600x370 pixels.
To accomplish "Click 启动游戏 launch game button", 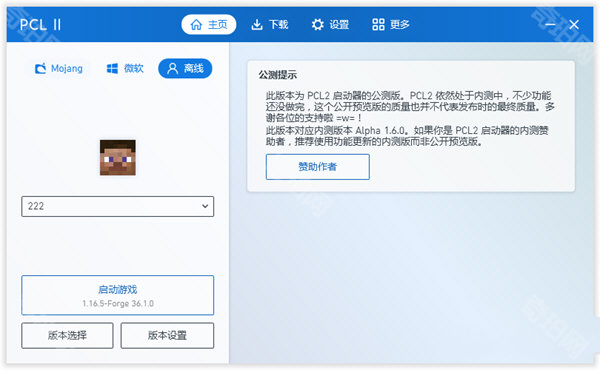I will point(117,295).
